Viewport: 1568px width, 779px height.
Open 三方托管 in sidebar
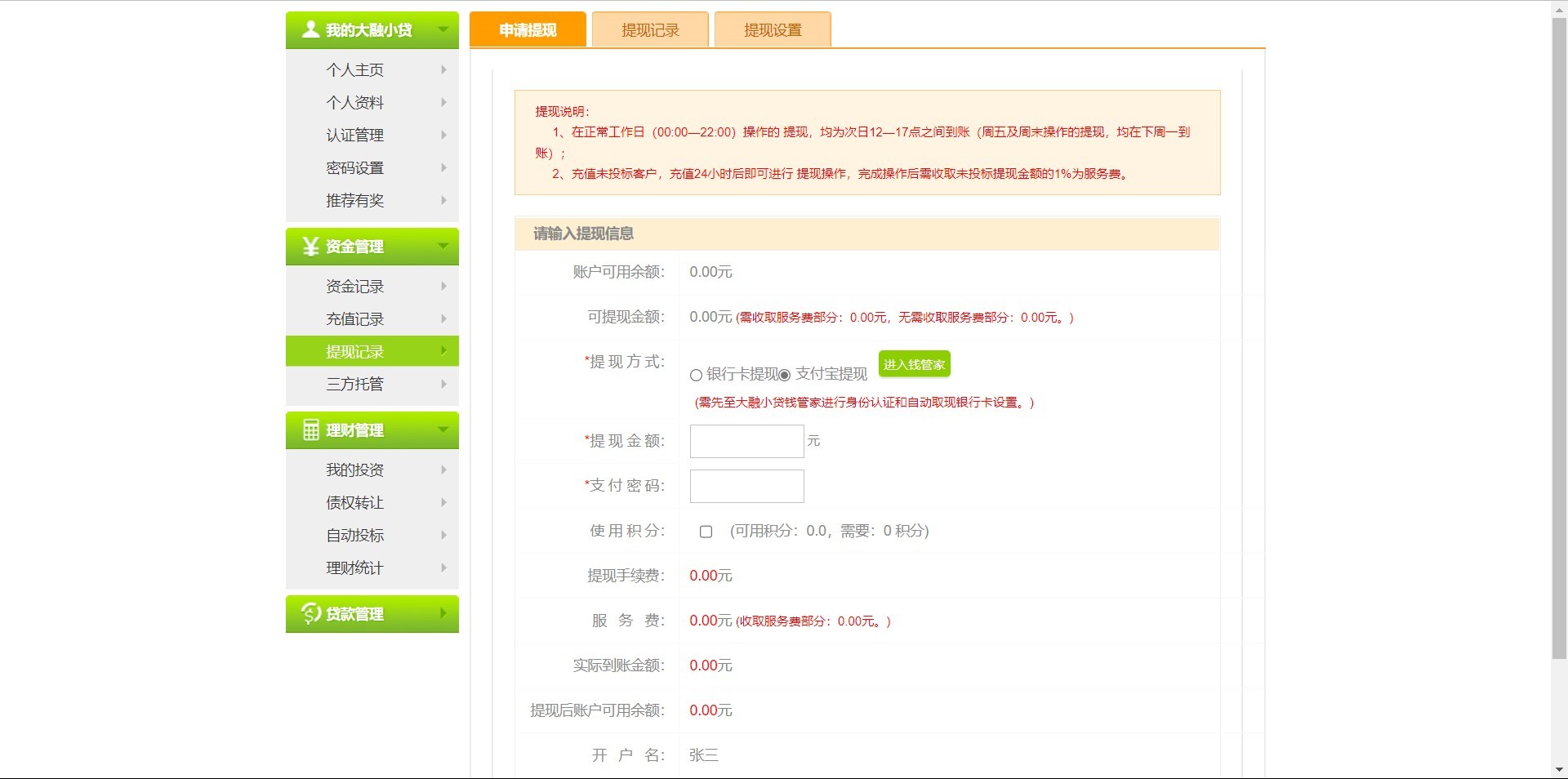pos(354,384)
